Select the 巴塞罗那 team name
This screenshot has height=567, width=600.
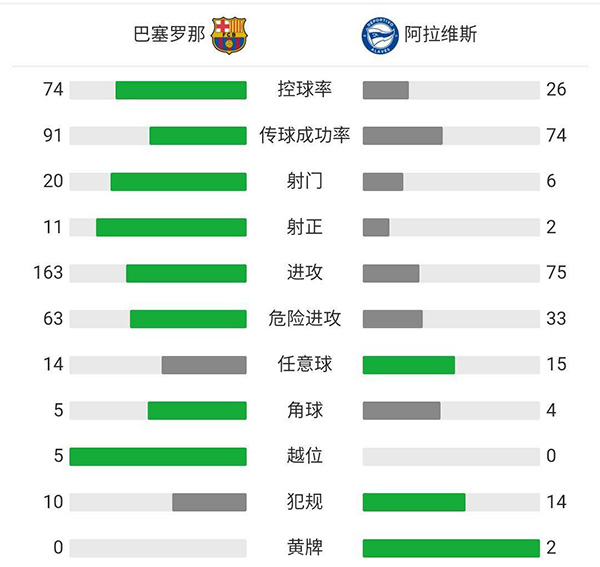coord(169,35)
